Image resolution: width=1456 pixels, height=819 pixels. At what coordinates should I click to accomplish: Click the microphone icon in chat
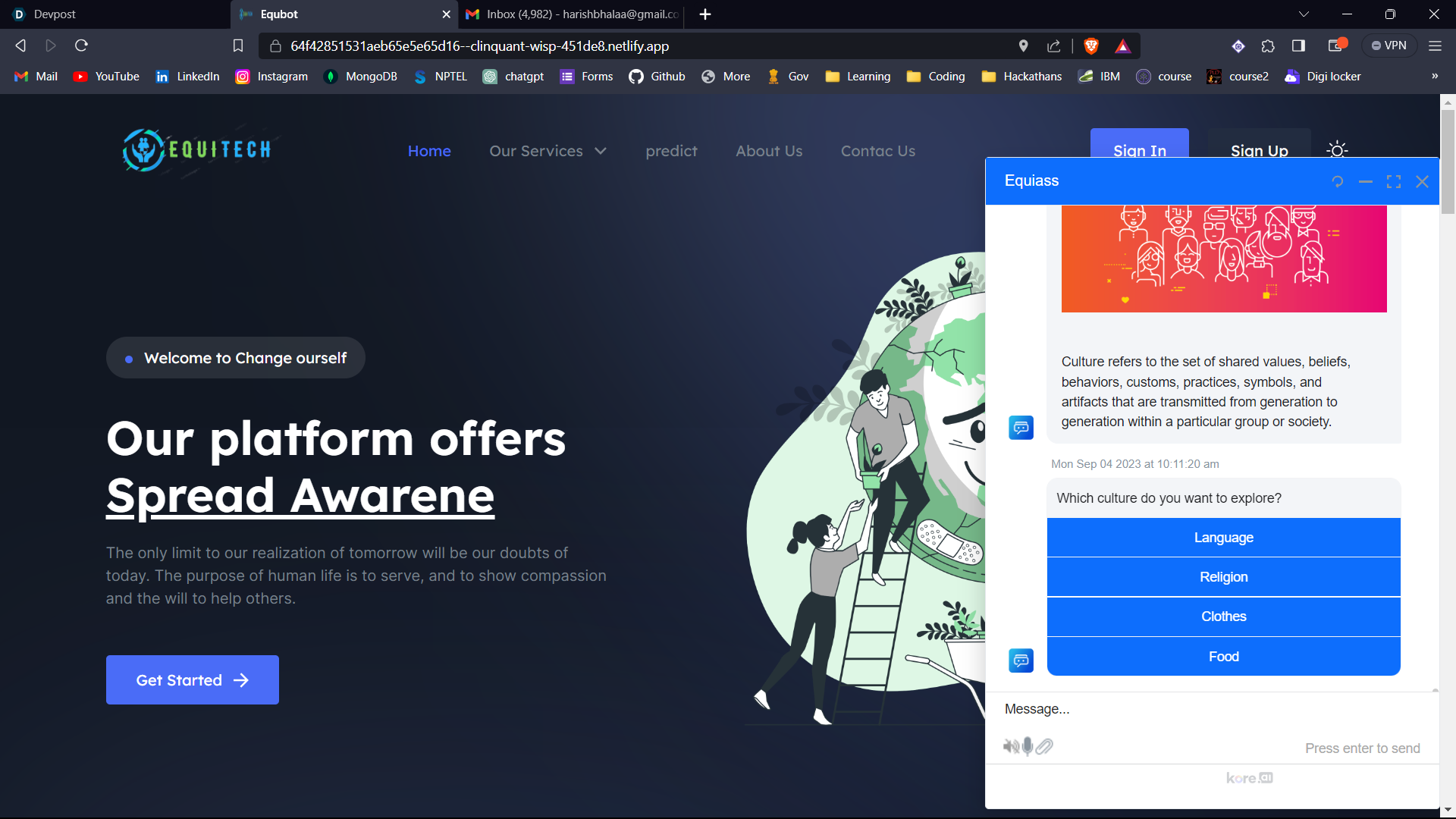(x=1028, y=747)
